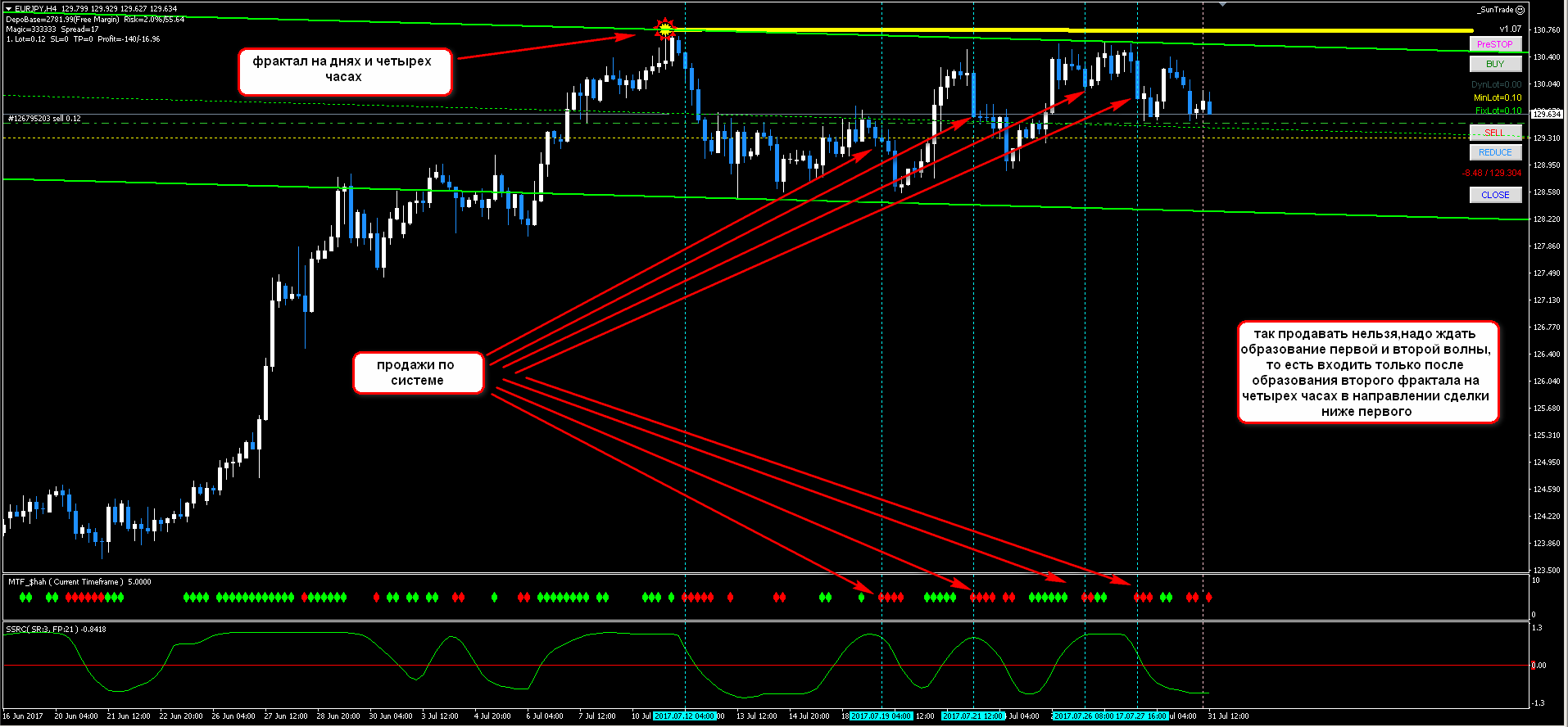1568x727 pixels.
Task: Click the SSRC scale value -1.3
Action: (x=1538, y=702)
